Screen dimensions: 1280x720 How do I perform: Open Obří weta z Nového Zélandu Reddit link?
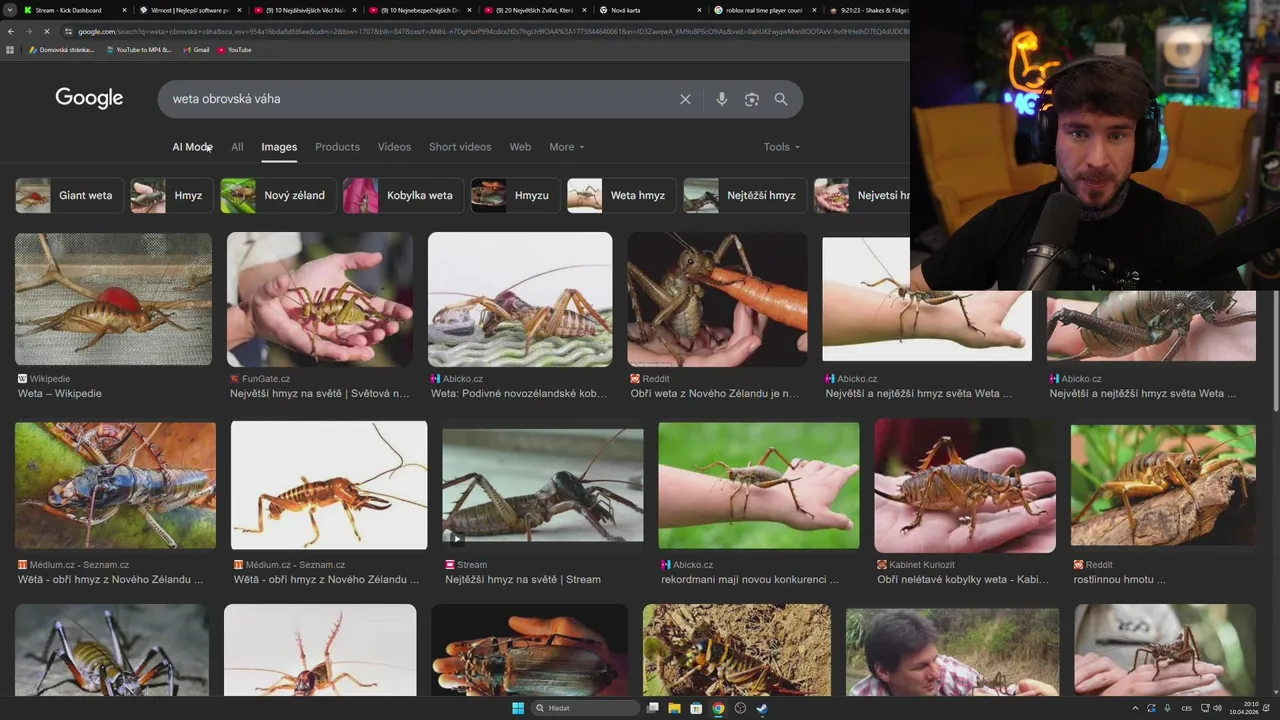(714, 394)
